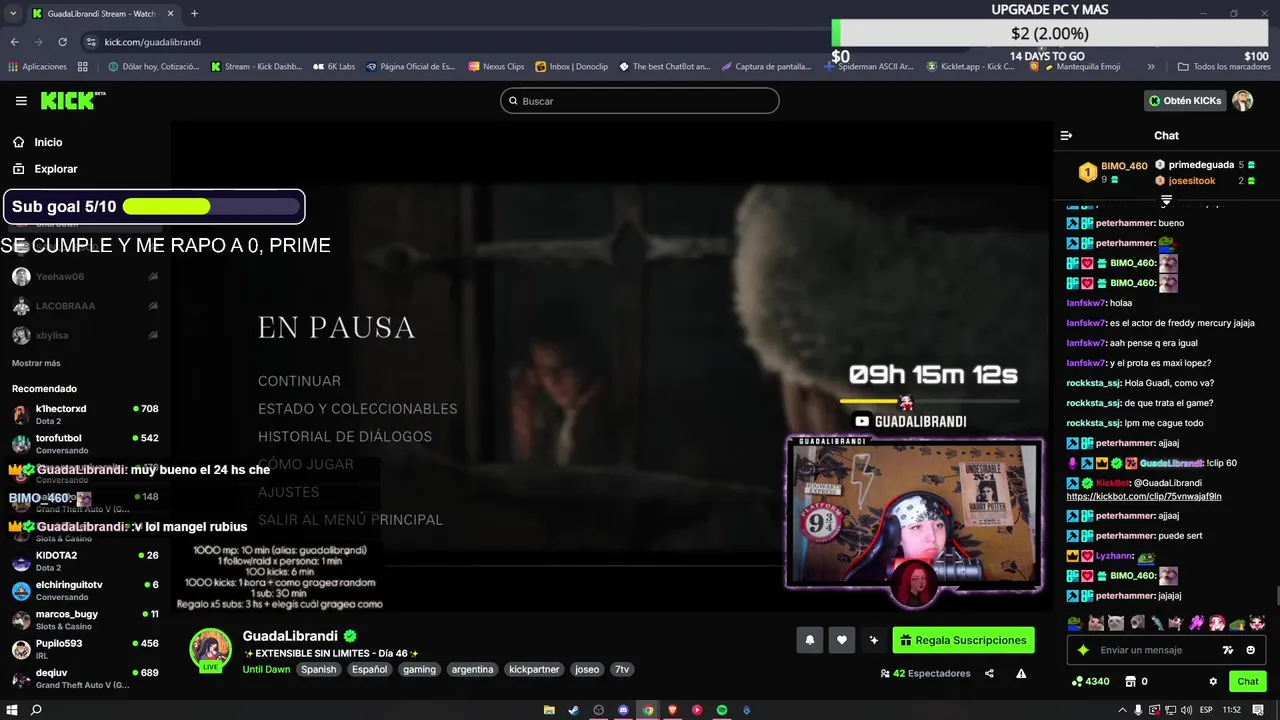Open torofutbol recommended channel

[x=85, y=444]
